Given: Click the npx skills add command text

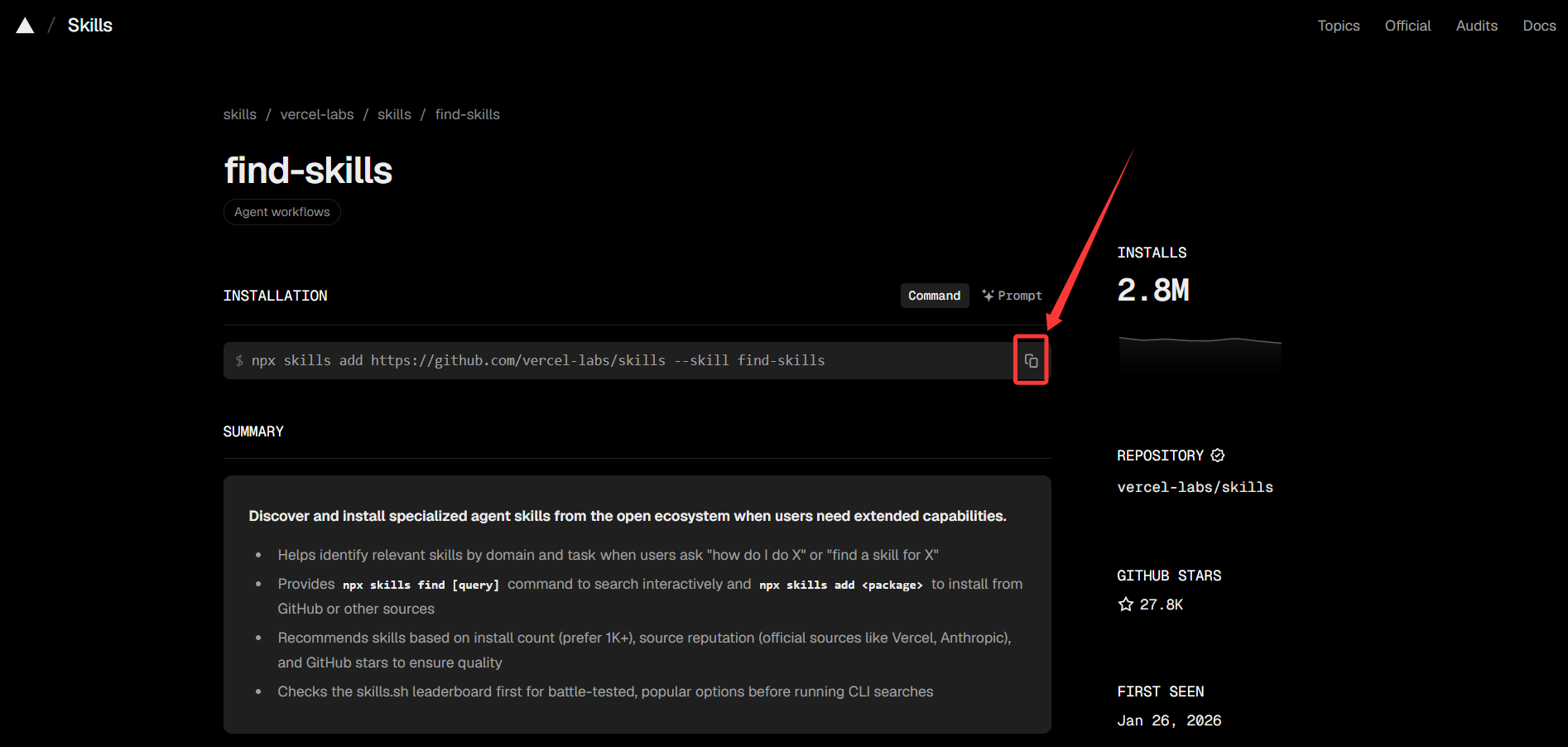Looking at the screenshot, I should click(x=538, y=360).
